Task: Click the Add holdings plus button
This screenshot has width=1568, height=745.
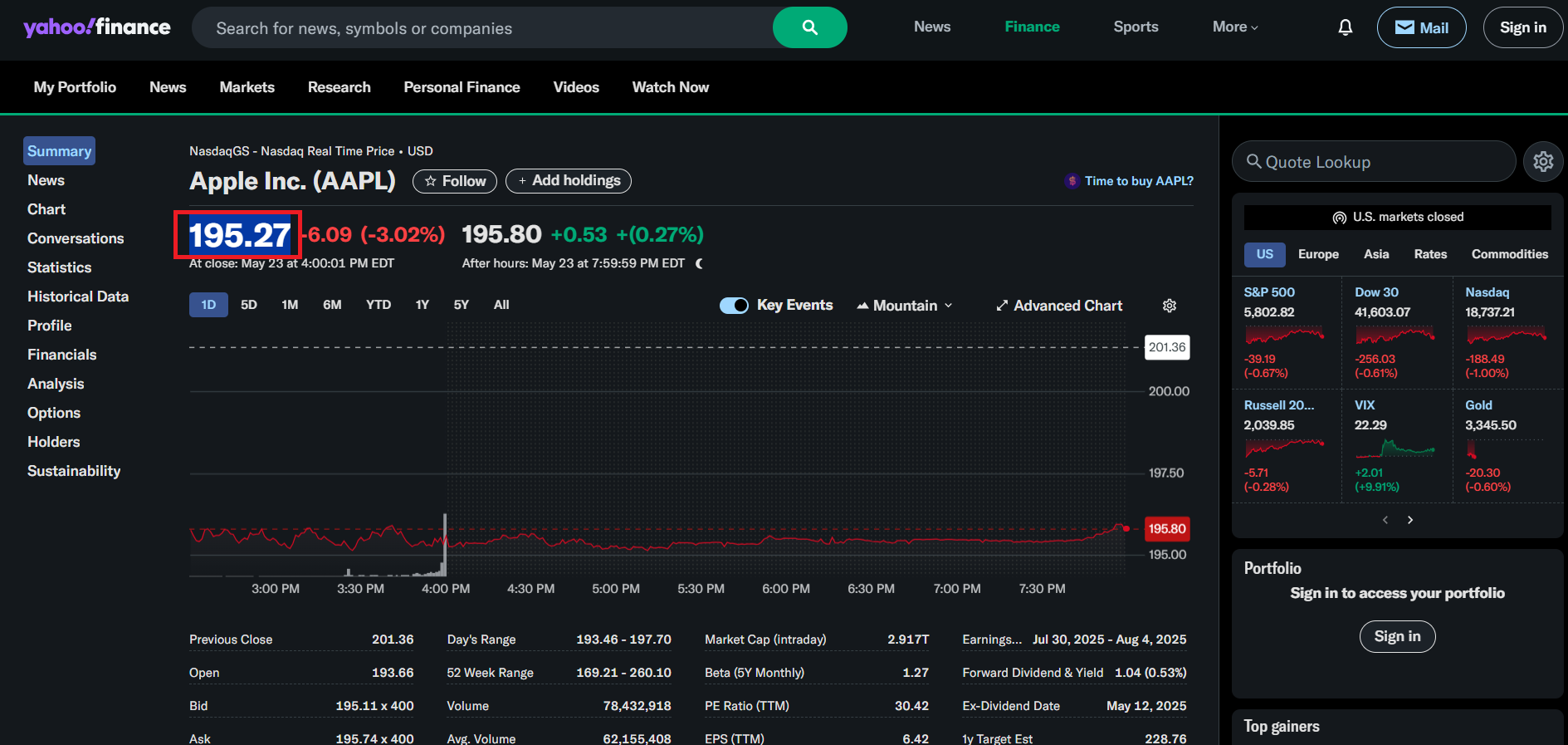Action: tap(569, 181)
